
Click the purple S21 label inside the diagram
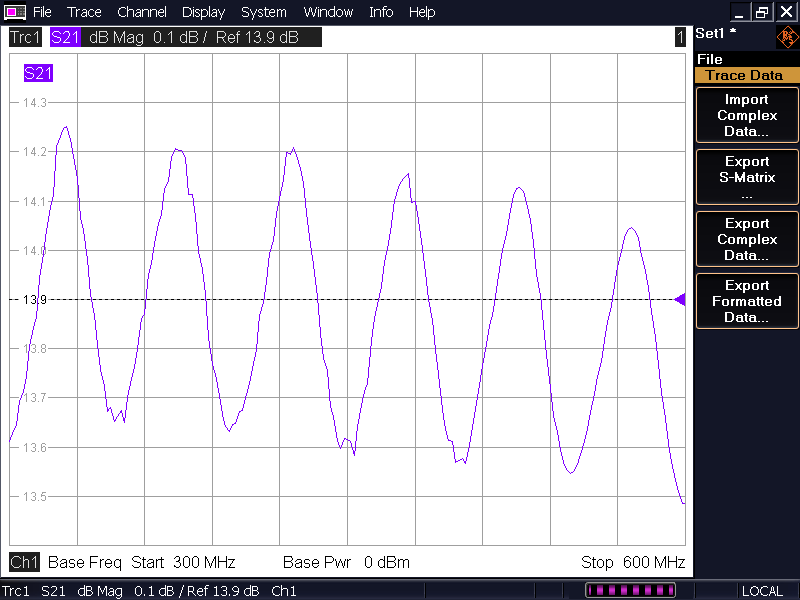pyautogui.click(x=38, y=73)
